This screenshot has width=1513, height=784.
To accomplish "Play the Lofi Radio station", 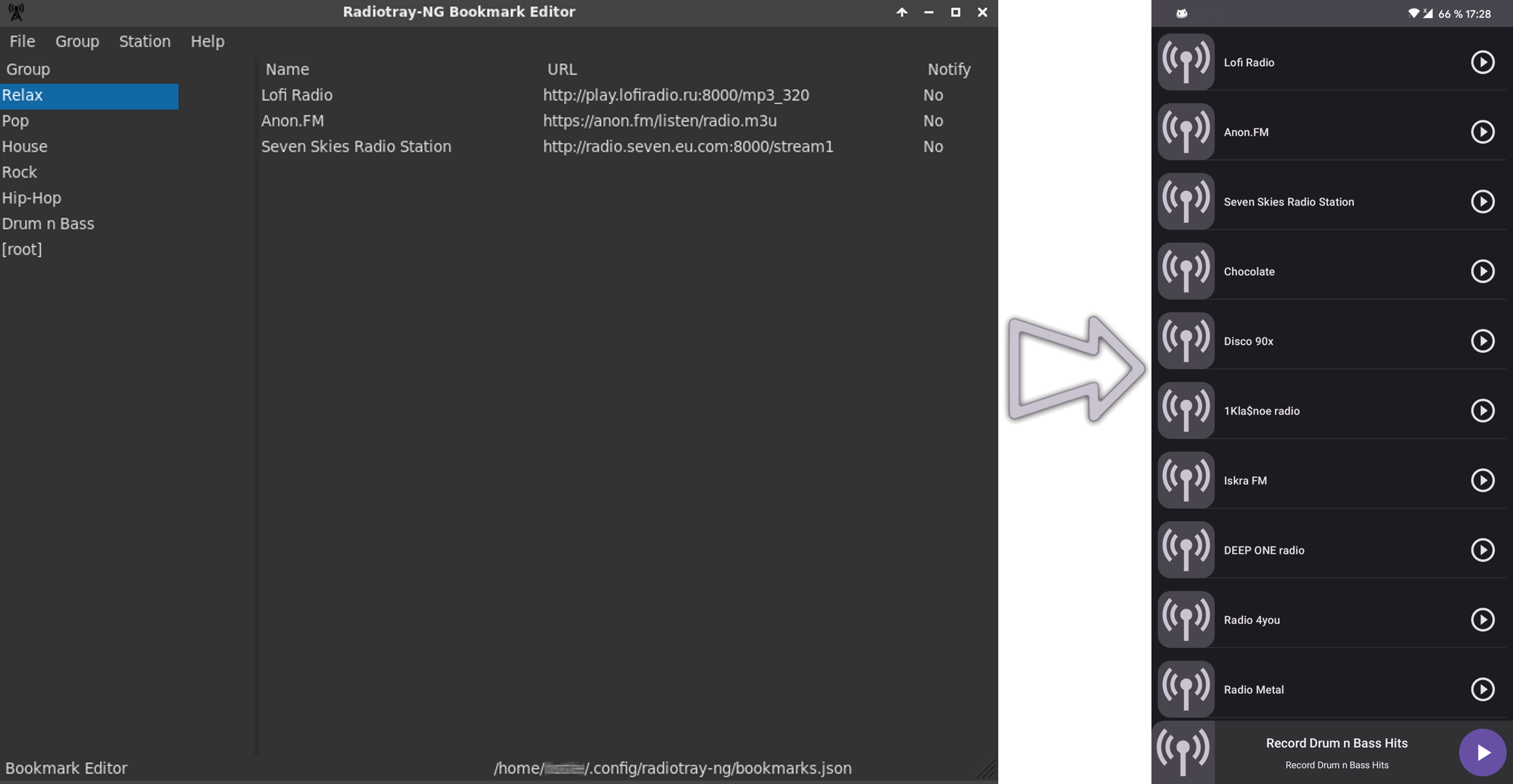I will click(x=1482, y=62).
